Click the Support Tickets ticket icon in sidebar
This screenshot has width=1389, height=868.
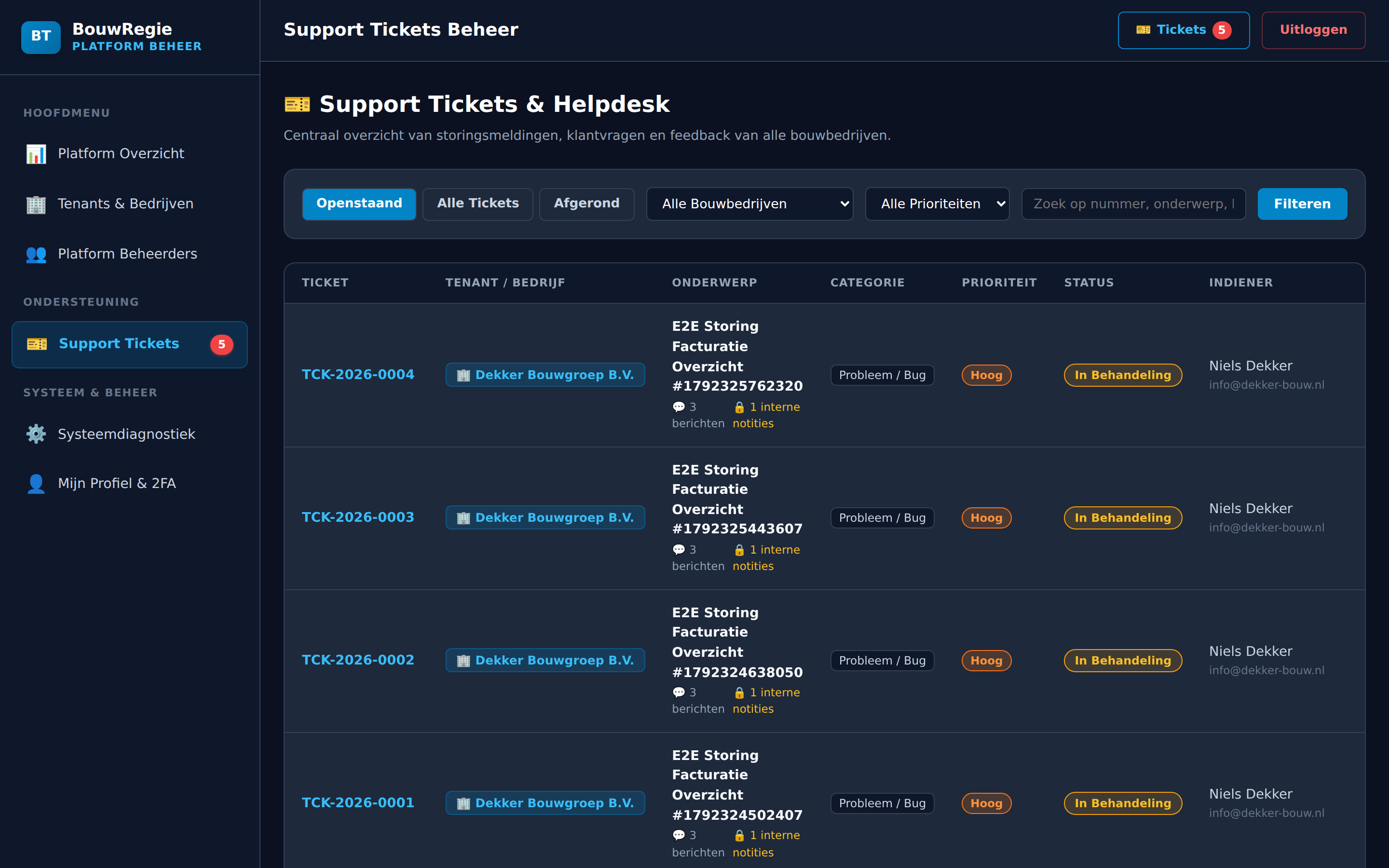tap(37, 344)
